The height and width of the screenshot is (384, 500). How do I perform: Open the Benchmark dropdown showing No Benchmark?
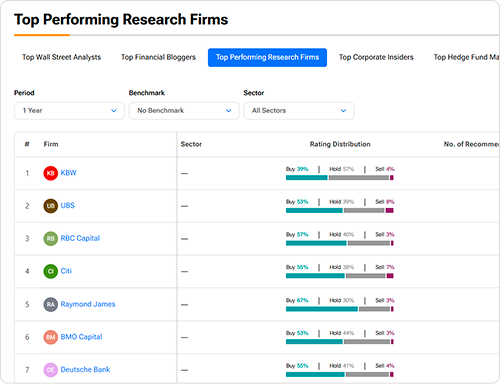(184, 111)
